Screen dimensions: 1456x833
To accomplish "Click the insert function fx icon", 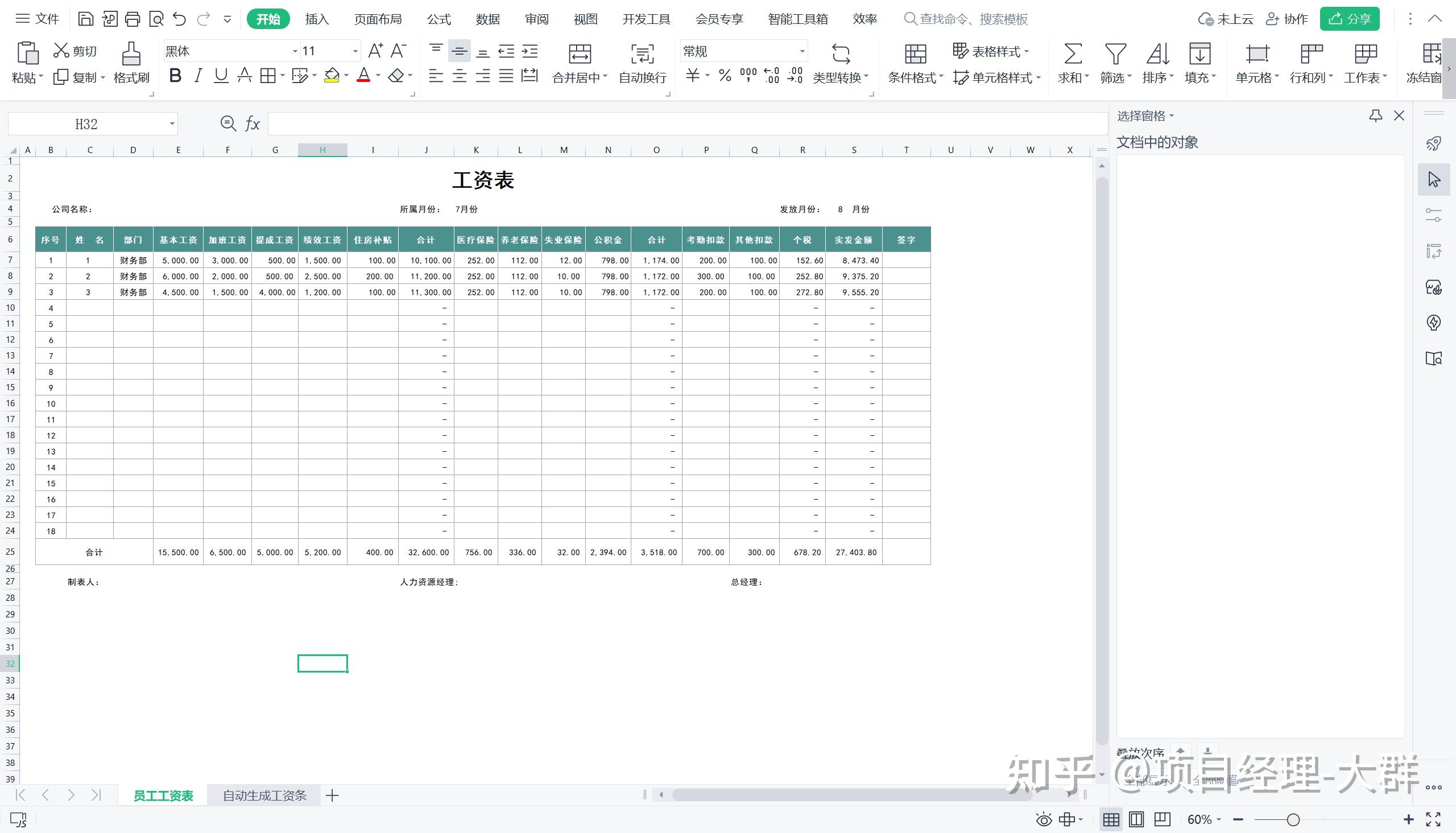I will 252,123.
